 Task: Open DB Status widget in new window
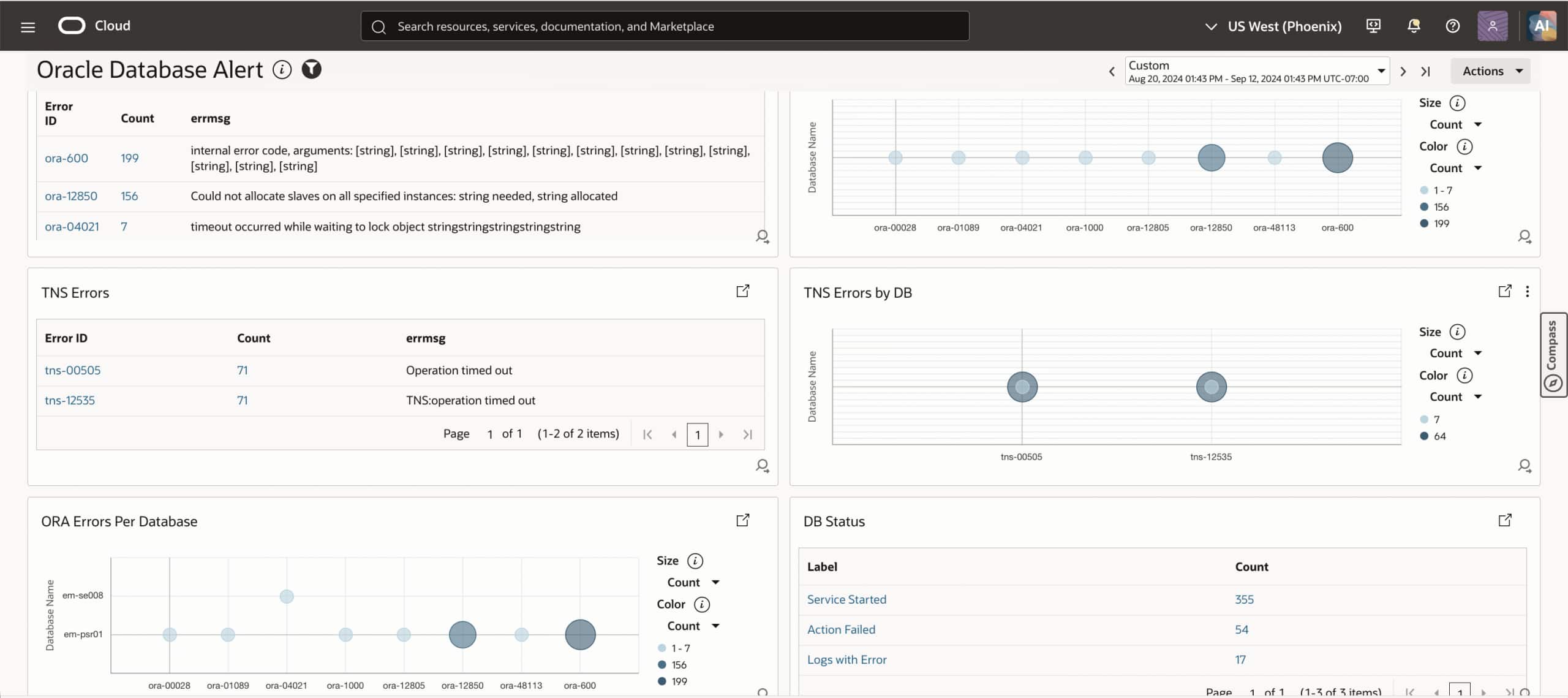(x=1504, y=520)
